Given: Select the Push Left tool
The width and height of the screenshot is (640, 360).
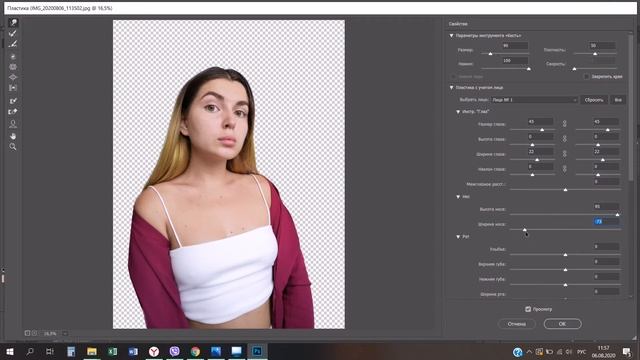Looking at the screenshot, I should click(13, 88).
